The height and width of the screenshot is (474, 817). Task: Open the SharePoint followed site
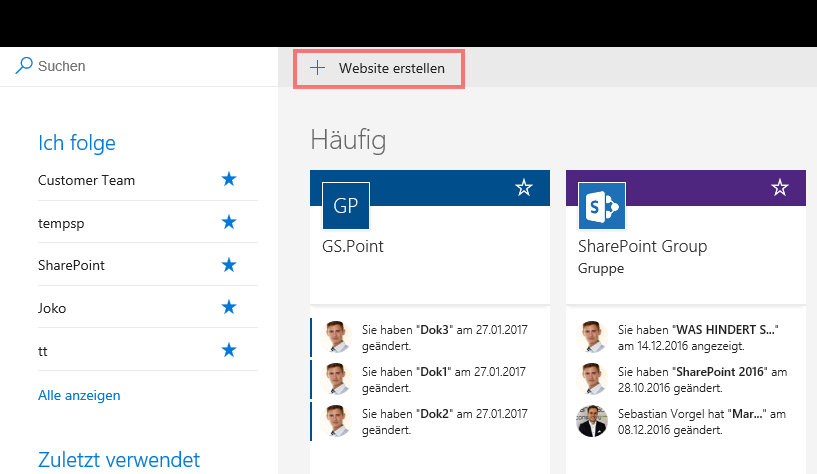pyautogui.click(x=71, y=265)
